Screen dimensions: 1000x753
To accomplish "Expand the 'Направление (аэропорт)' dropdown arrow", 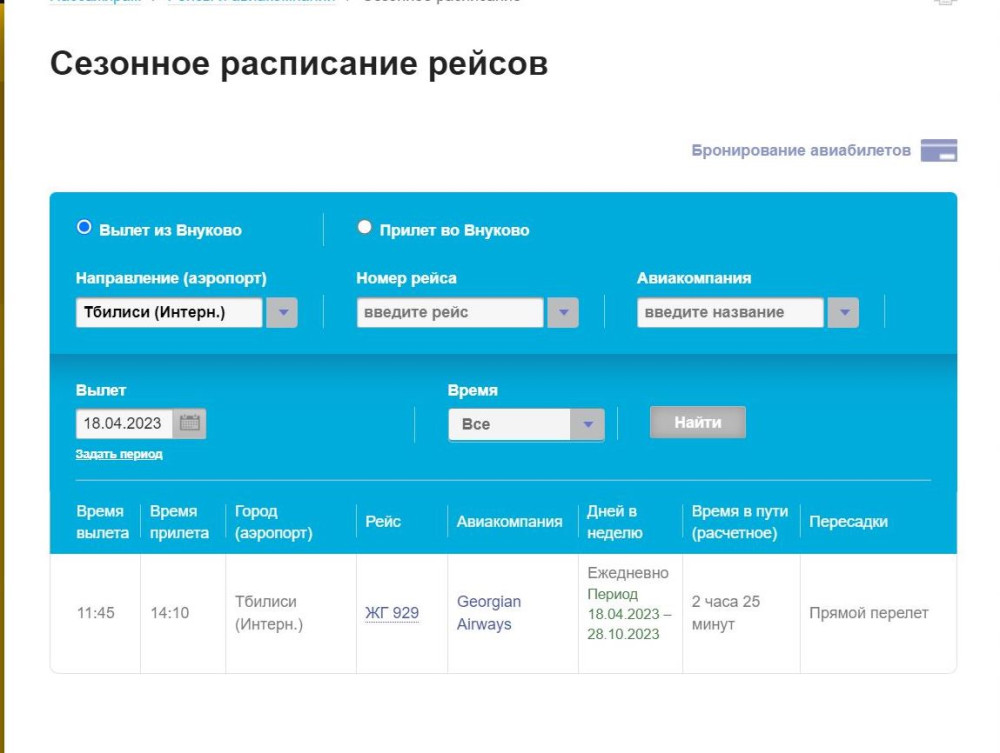I will tap(281, 313).
